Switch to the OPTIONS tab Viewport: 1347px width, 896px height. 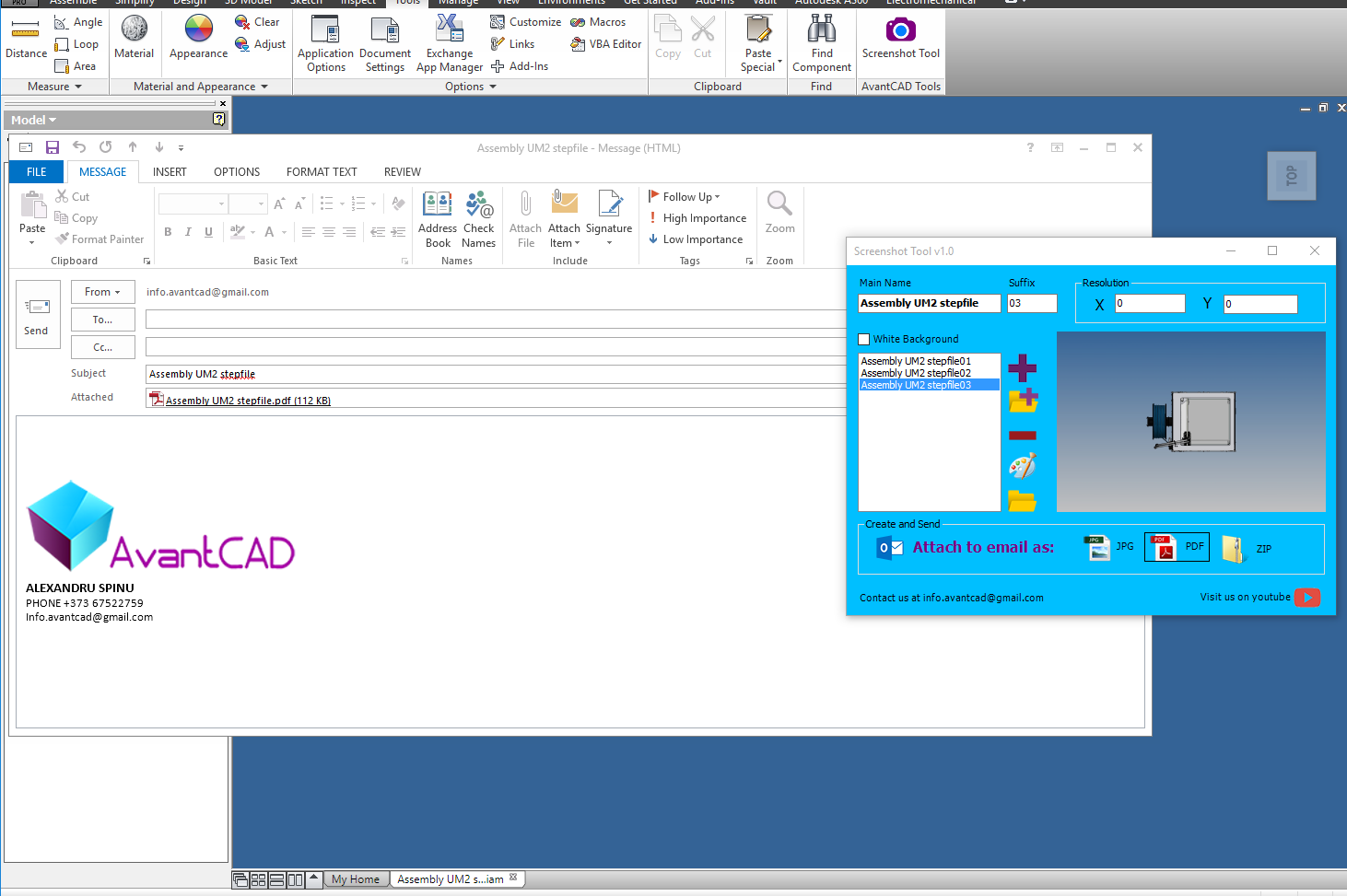(237, 172)
